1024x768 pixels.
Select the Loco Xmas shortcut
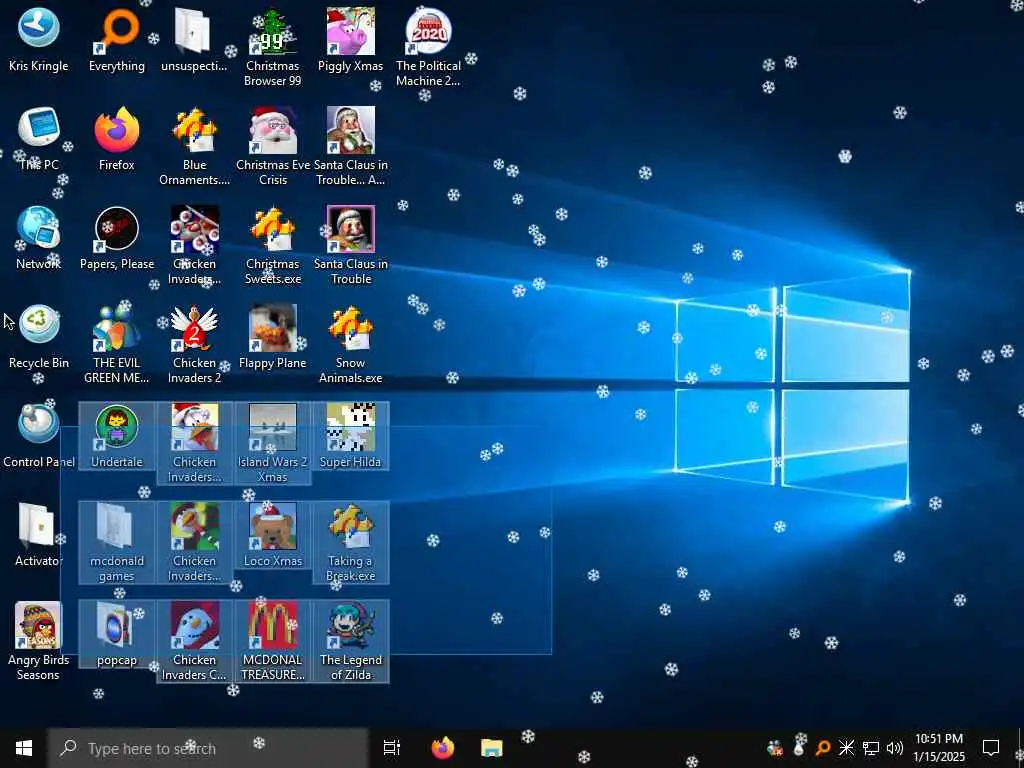[272, 536]
